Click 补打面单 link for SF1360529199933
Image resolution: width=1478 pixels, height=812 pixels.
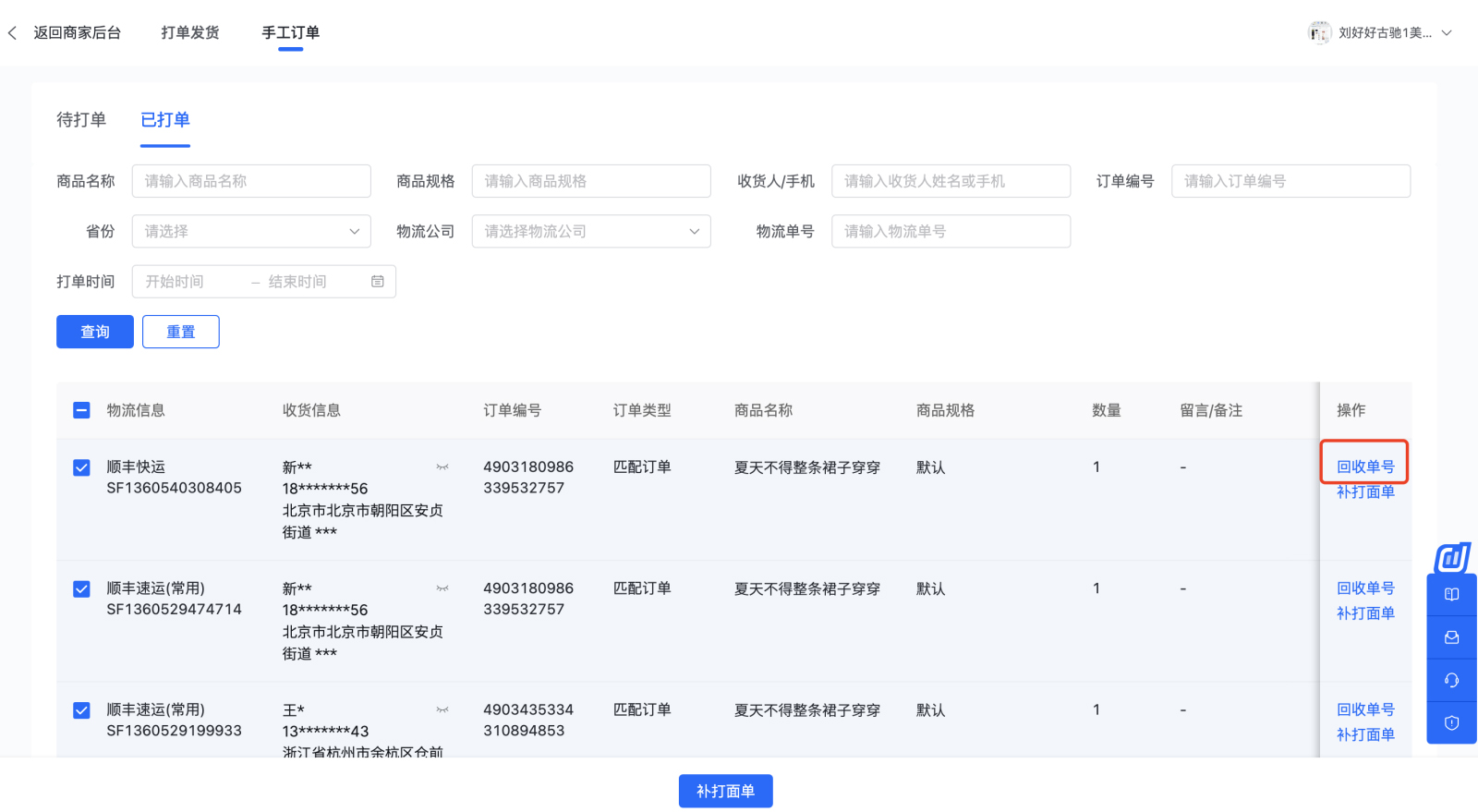1365,734
